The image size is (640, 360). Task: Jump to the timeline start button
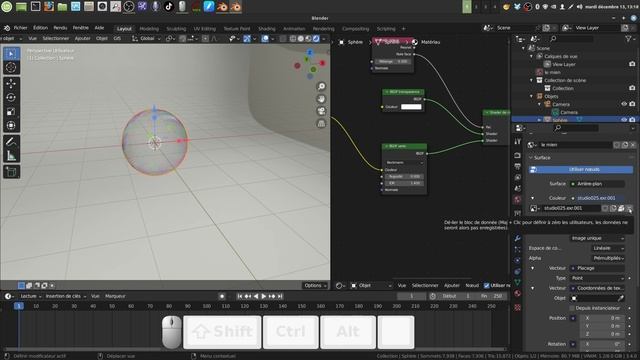(240, 296)
